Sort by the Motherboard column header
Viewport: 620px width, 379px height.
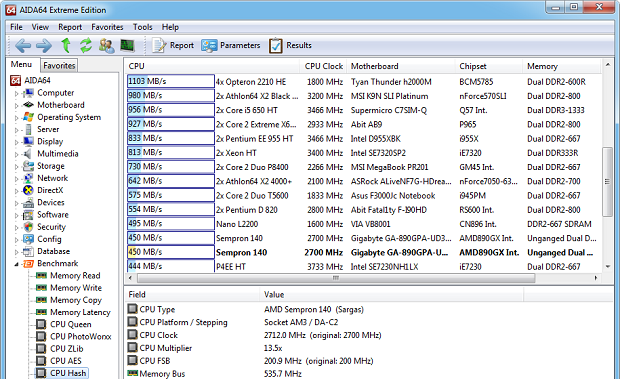(401, 66)
